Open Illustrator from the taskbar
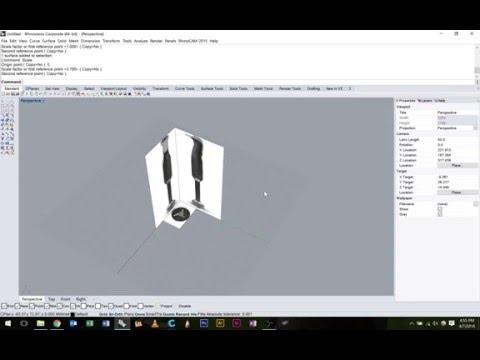 [x=220, y=323]
